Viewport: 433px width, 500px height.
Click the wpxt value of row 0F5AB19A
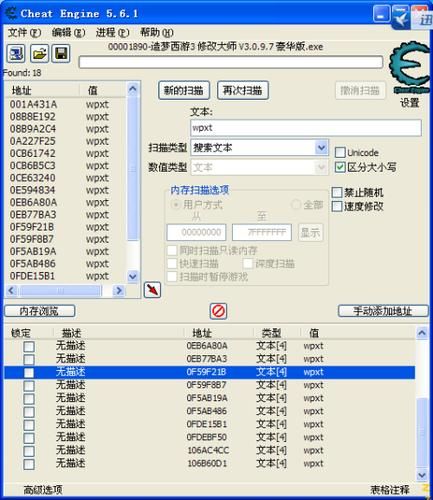(x=313, y=398)
